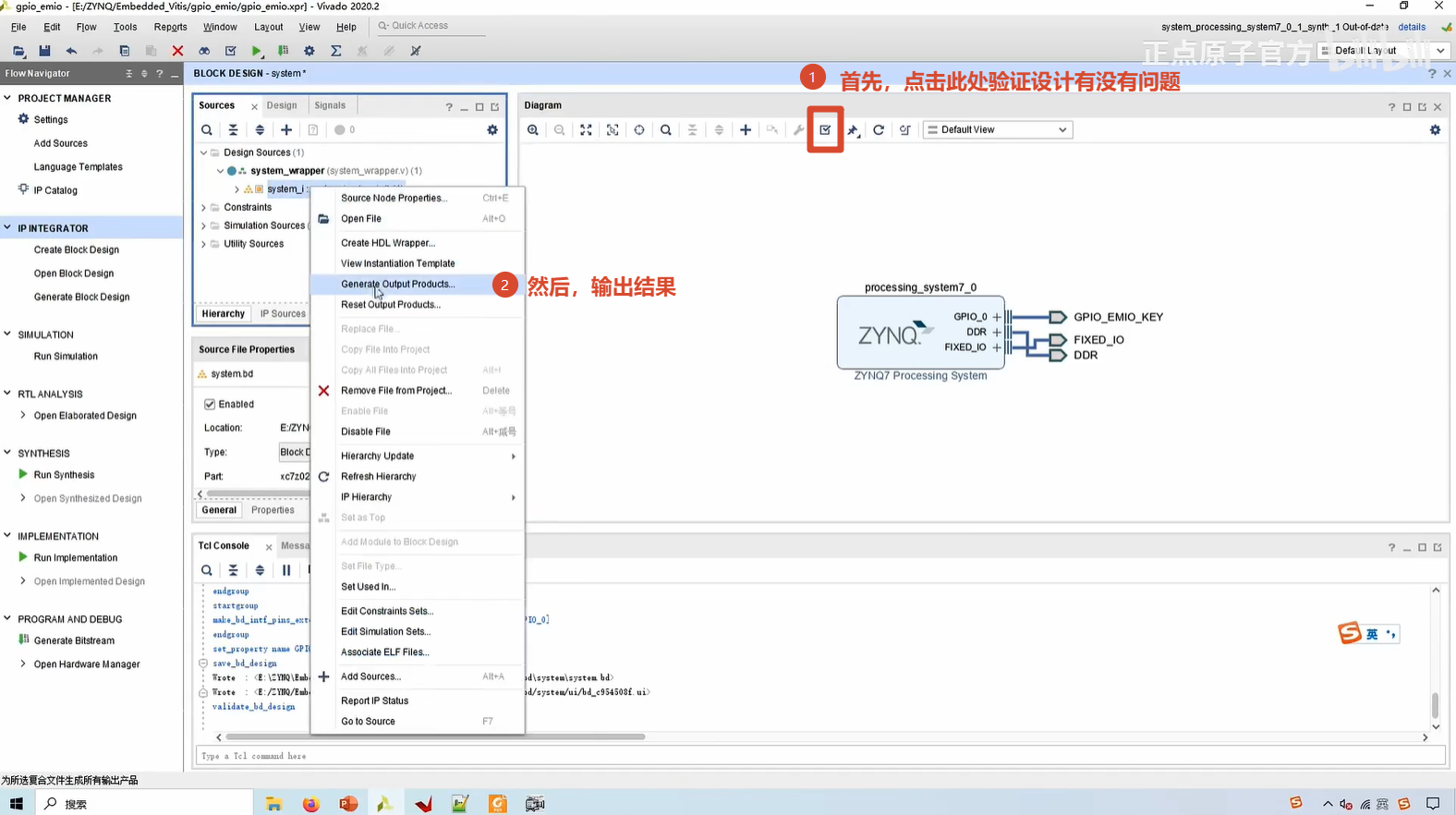The height and width of the screenshot is (815, 1456).
Task: Switch to the IP Sources tab
Action: click(283, 314)
